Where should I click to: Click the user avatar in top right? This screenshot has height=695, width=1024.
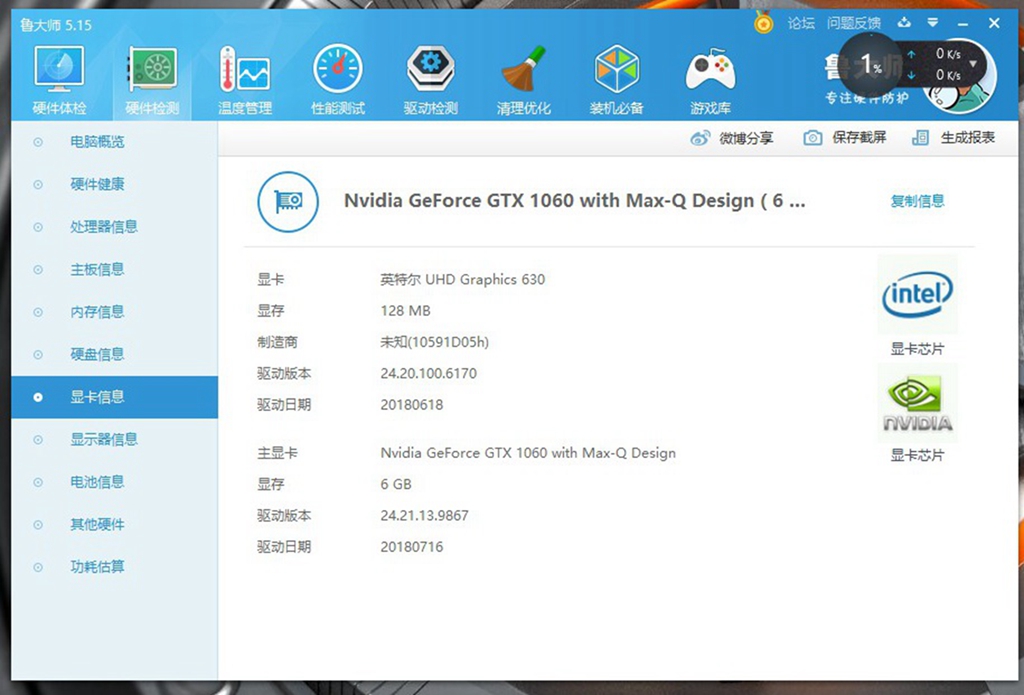point(960,78)
